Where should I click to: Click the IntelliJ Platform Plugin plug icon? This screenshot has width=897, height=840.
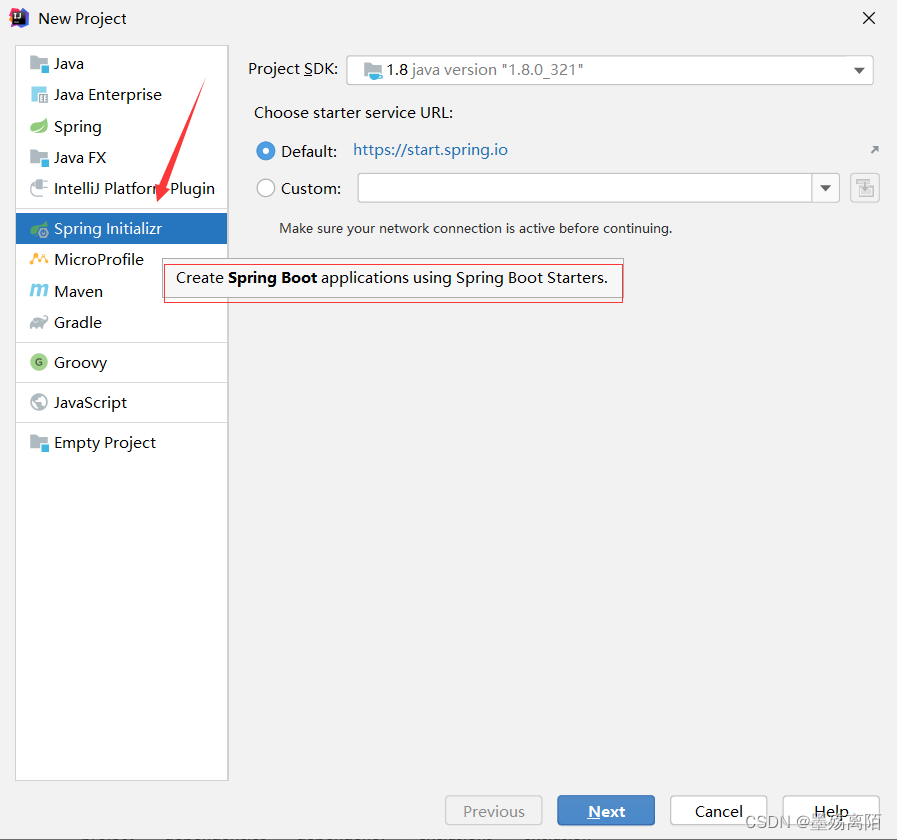point(39,188)
